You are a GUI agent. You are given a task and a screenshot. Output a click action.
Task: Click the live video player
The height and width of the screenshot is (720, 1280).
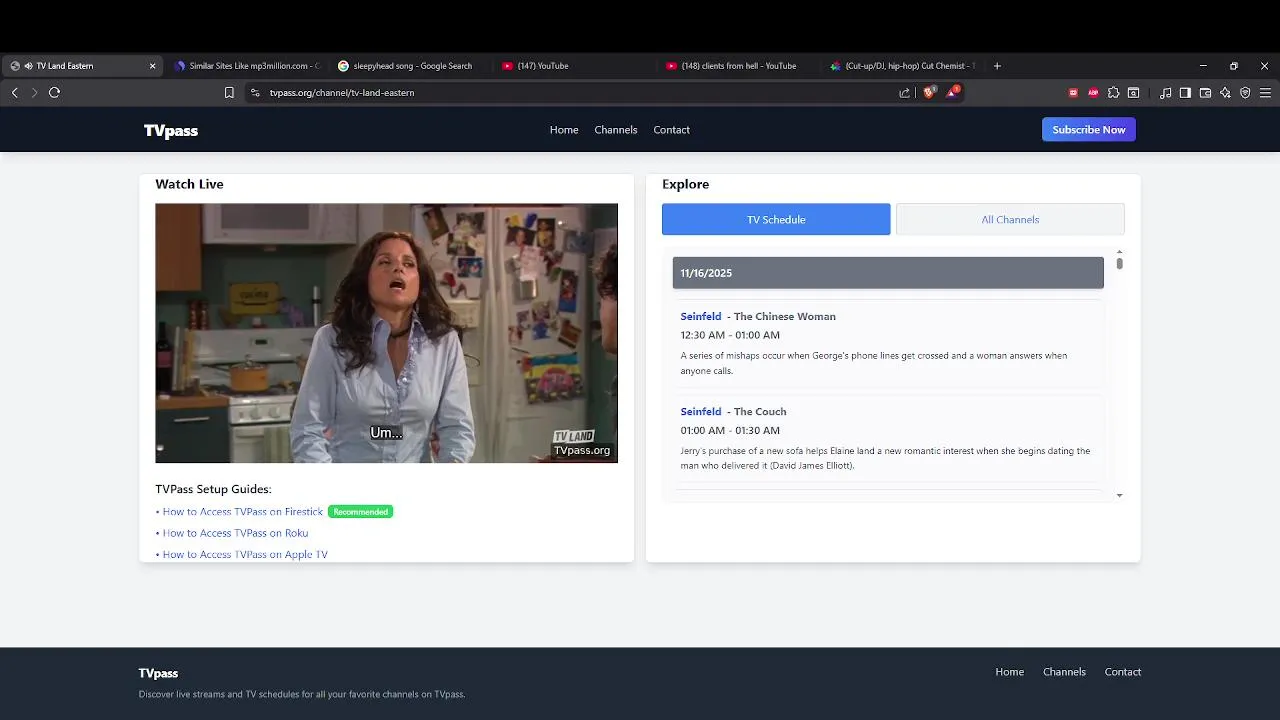coord(386,333)
